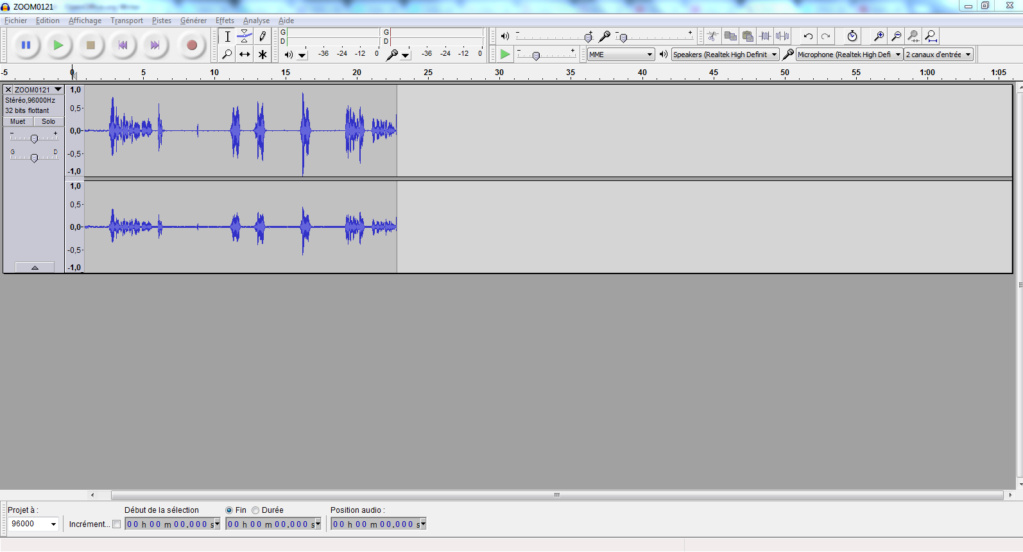
Task: Click the Paste icon
Action: (748, 37)
